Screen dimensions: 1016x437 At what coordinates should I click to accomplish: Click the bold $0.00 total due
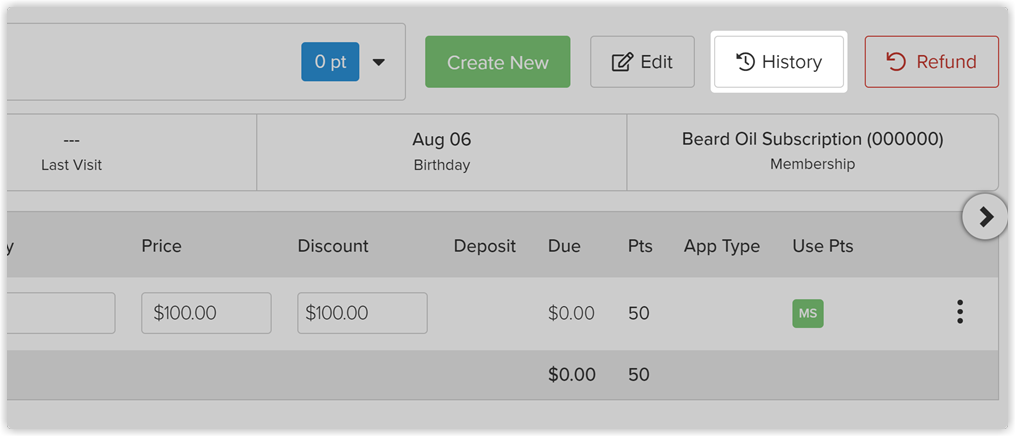point(572,375)
